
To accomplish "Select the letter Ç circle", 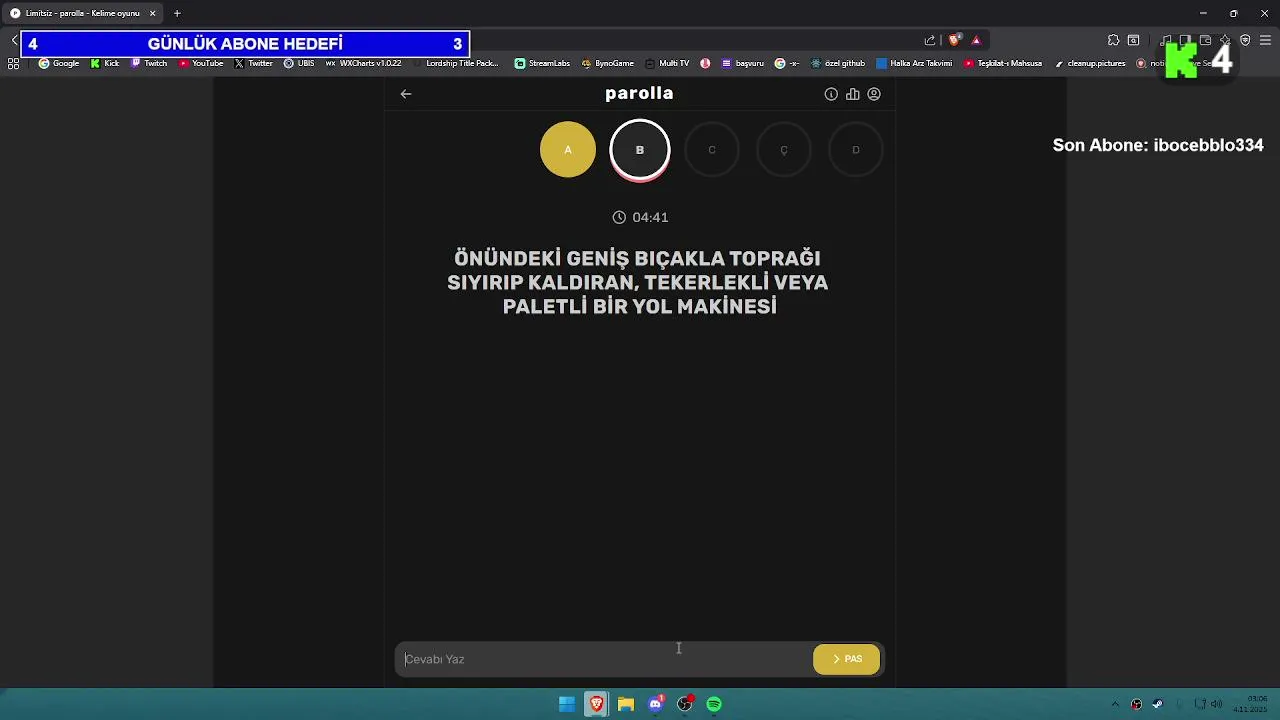I will pos(784,150).
